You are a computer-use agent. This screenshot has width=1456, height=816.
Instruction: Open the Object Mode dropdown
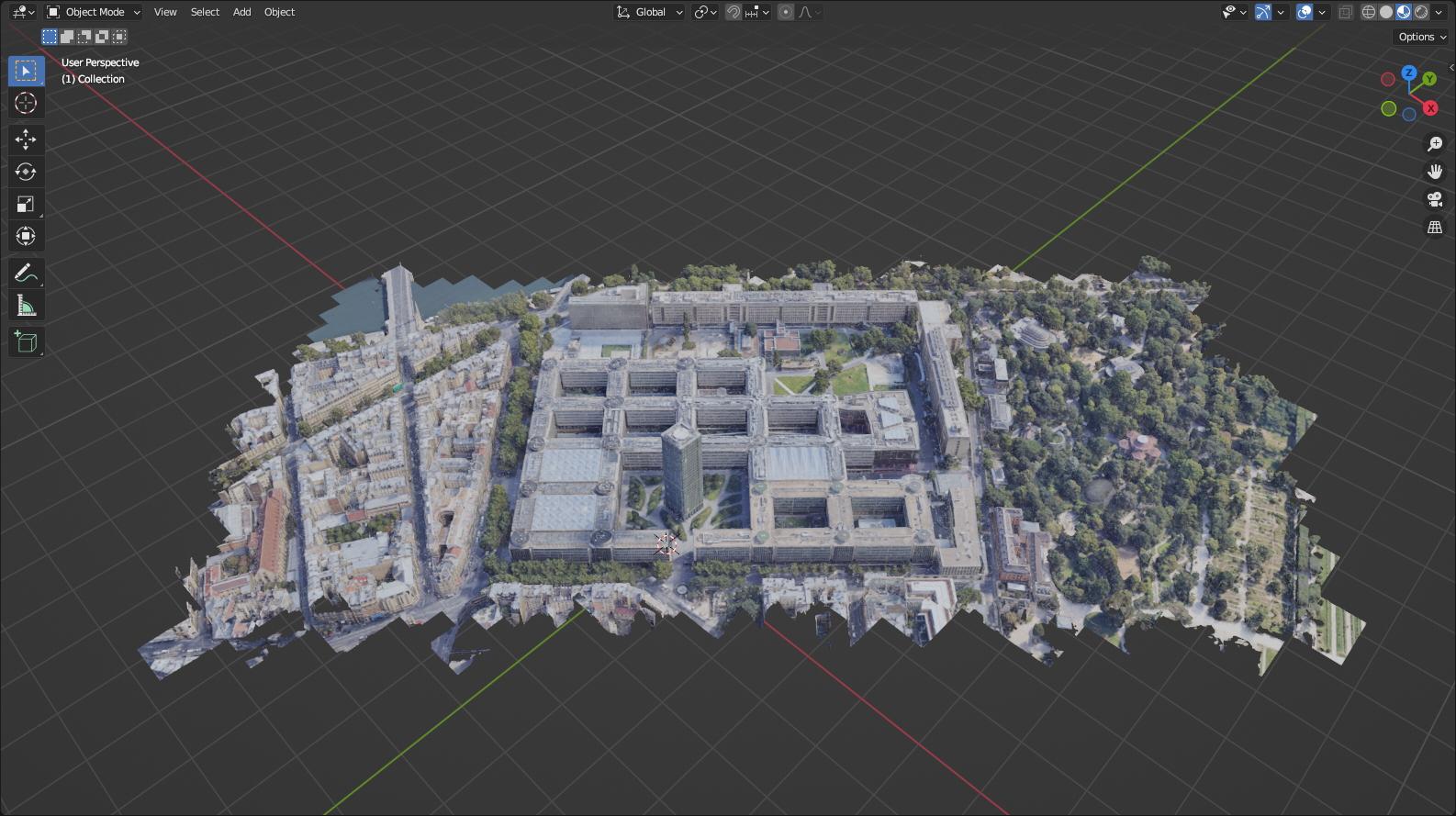[x=94, y=12]
